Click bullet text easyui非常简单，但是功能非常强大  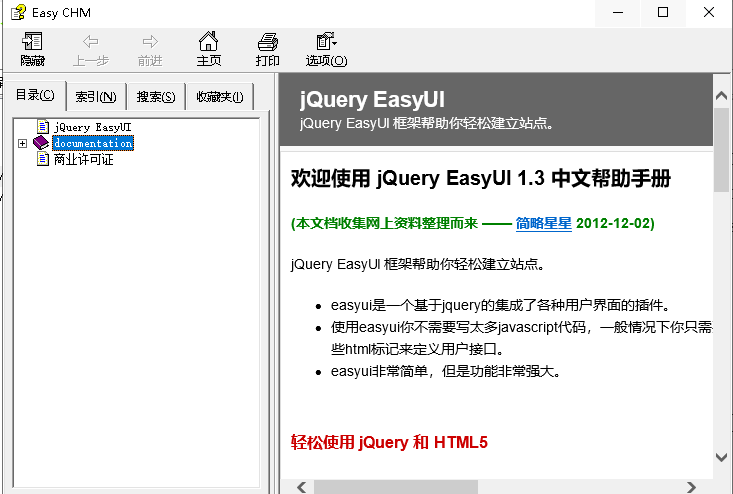click(x=446, y=372)
